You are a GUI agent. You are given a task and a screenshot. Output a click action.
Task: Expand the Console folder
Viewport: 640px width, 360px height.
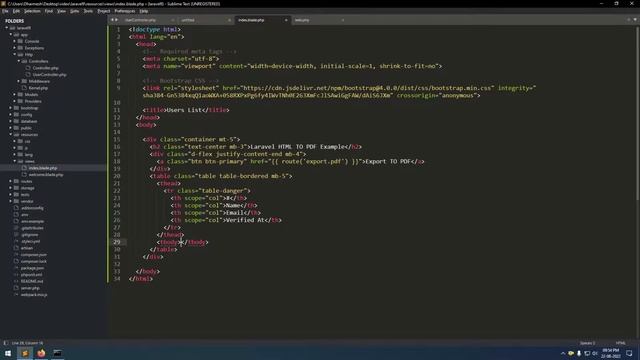click(15, 41)
